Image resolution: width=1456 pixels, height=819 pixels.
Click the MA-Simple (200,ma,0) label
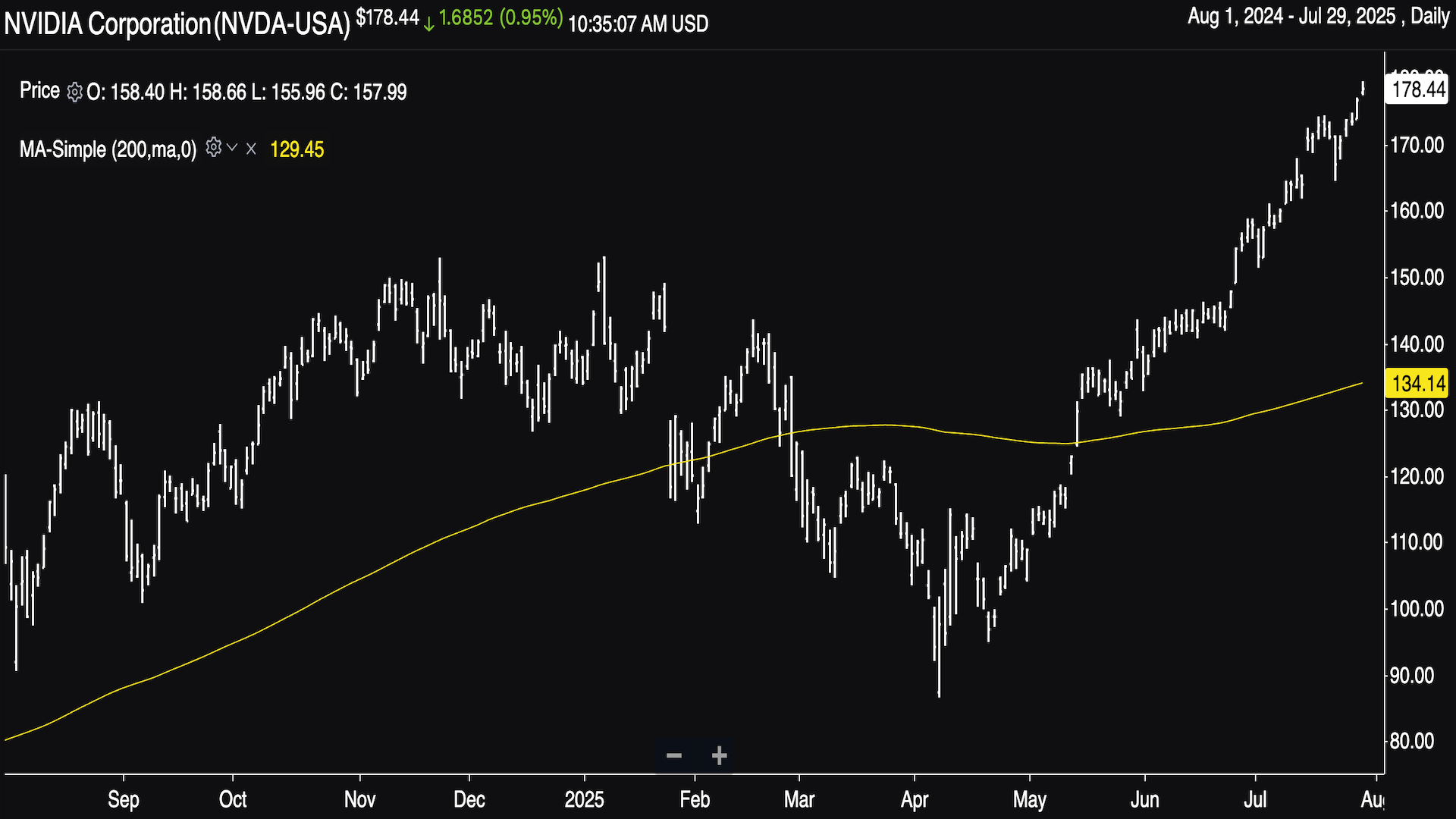108,149
